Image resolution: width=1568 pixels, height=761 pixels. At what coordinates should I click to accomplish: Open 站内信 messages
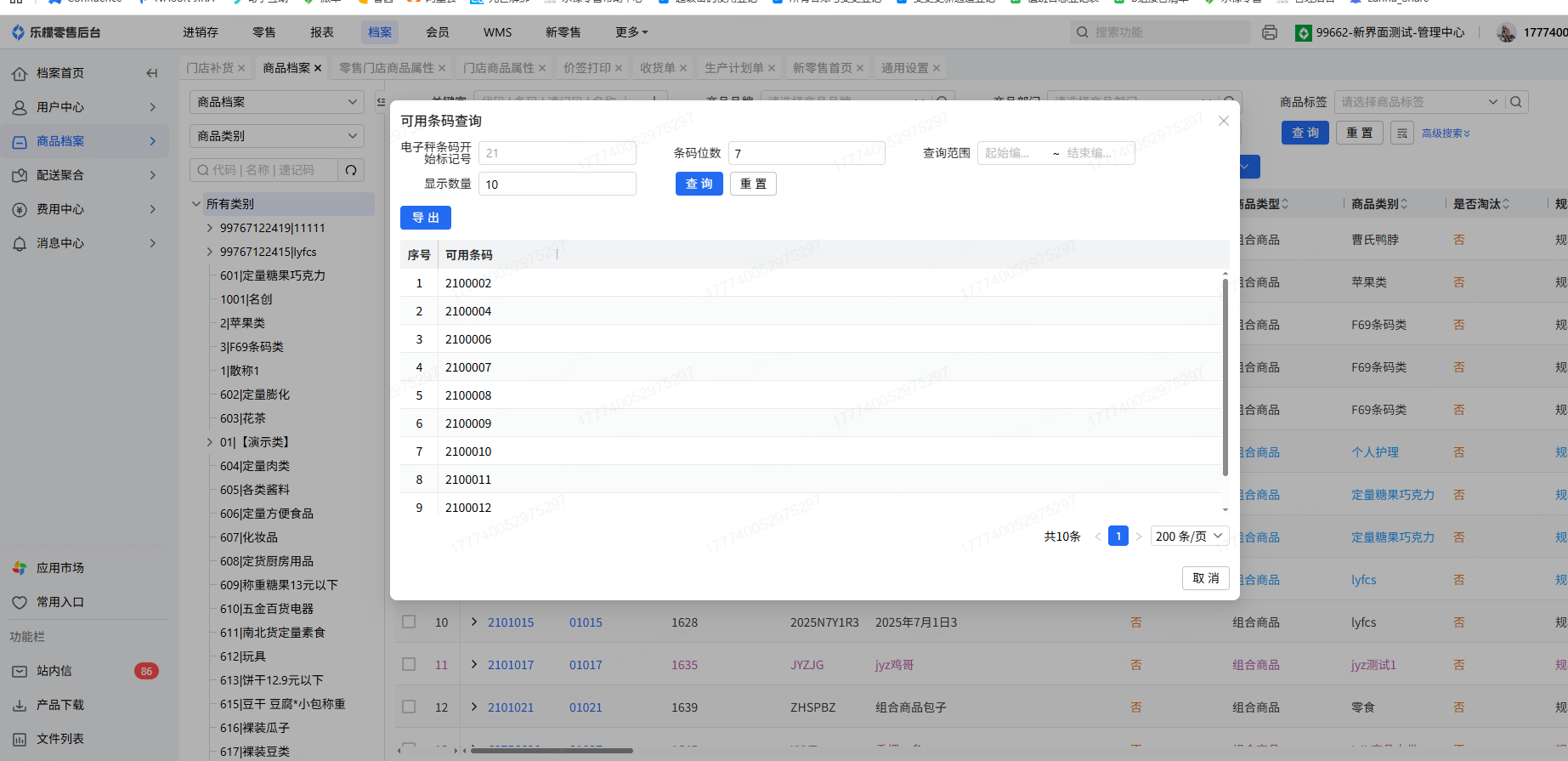point(54,671)
